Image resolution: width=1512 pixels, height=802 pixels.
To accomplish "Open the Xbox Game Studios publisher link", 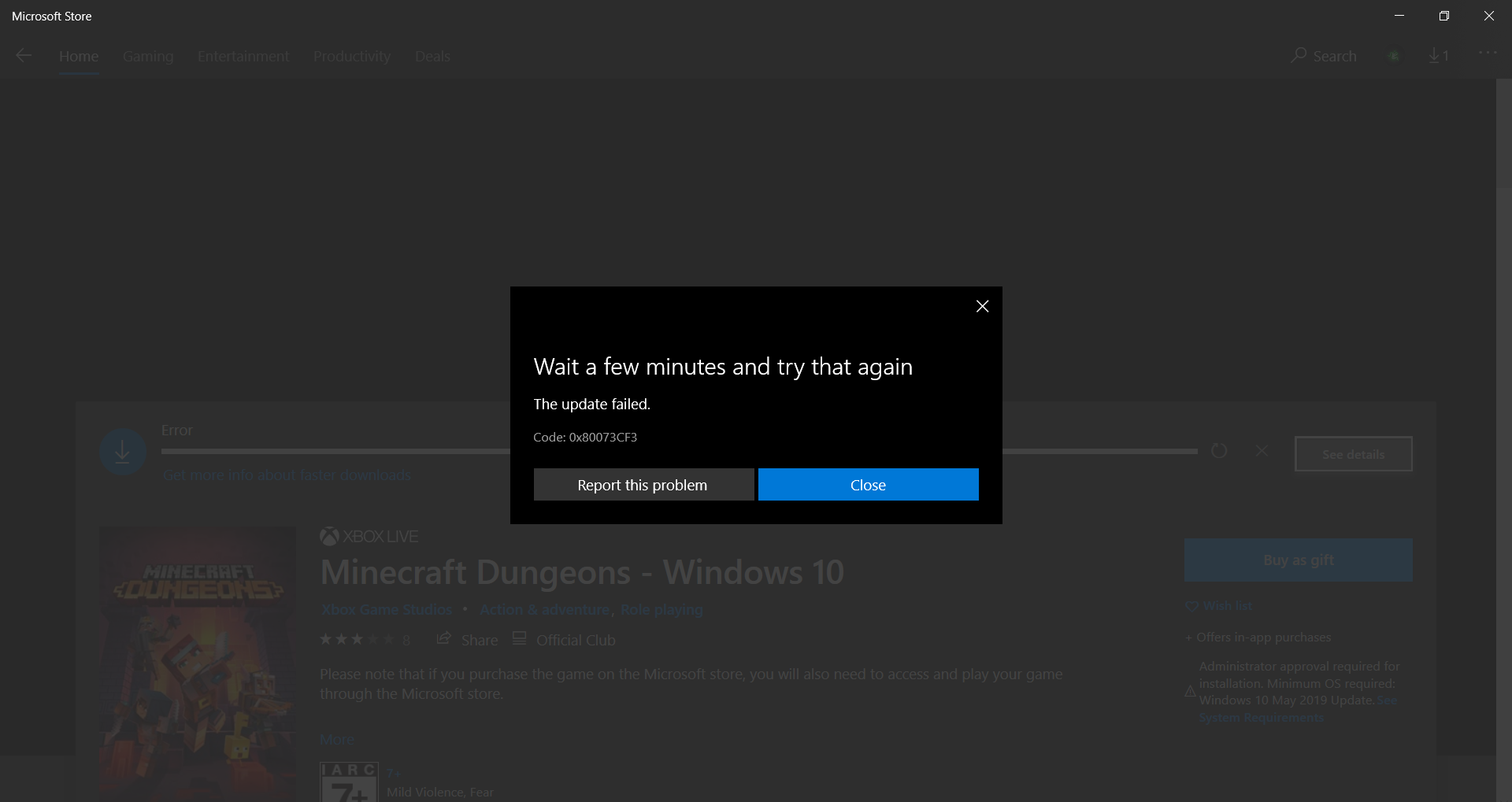I will click(387, 609).
